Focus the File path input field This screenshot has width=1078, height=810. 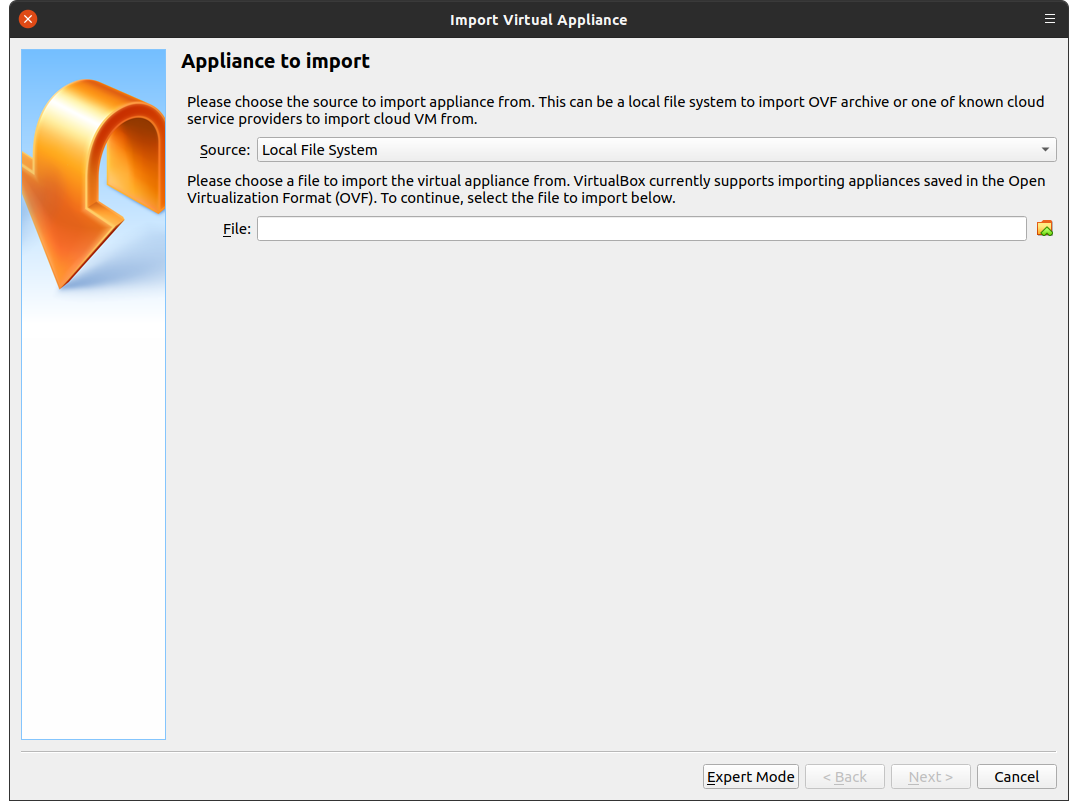pyautogui.click(x=641, y=229)
